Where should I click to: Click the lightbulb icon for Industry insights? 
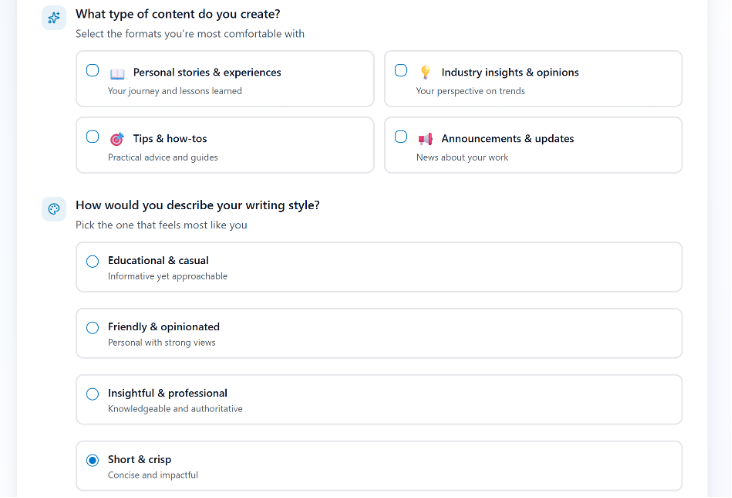(x=425, y=72)
